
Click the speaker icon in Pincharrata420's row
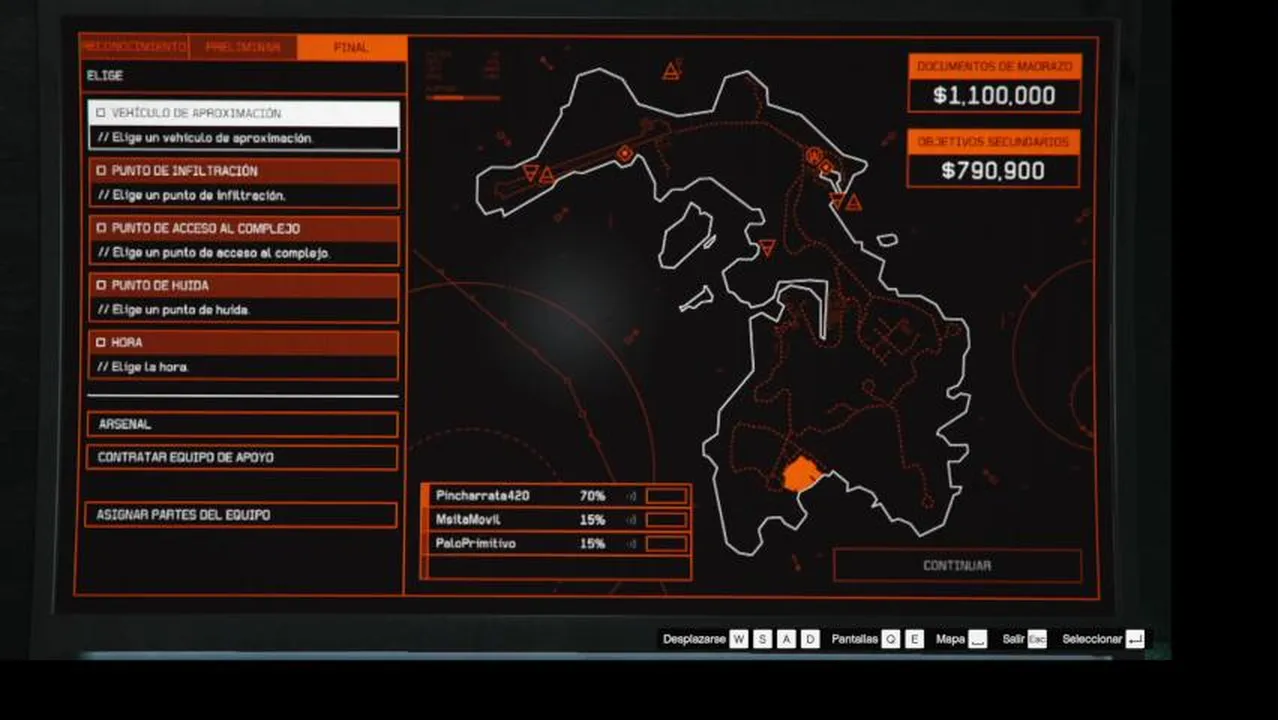tap(631, 496)
